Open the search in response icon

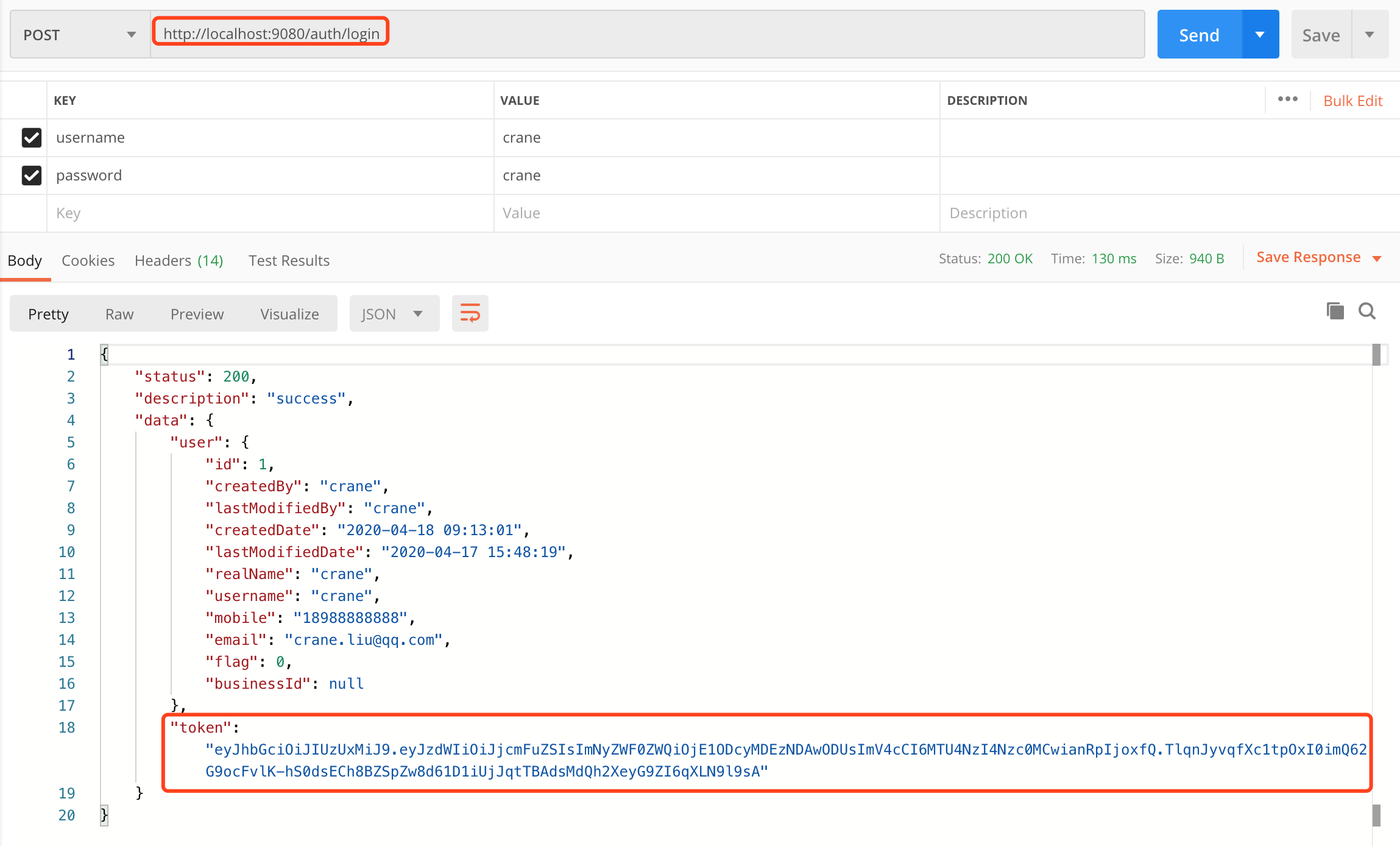[1367, 311]
